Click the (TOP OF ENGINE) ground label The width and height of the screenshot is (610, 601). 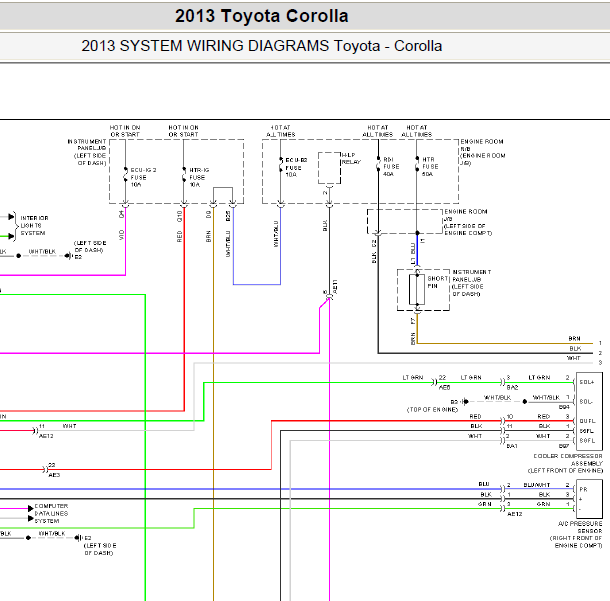[x=432, y=410]
